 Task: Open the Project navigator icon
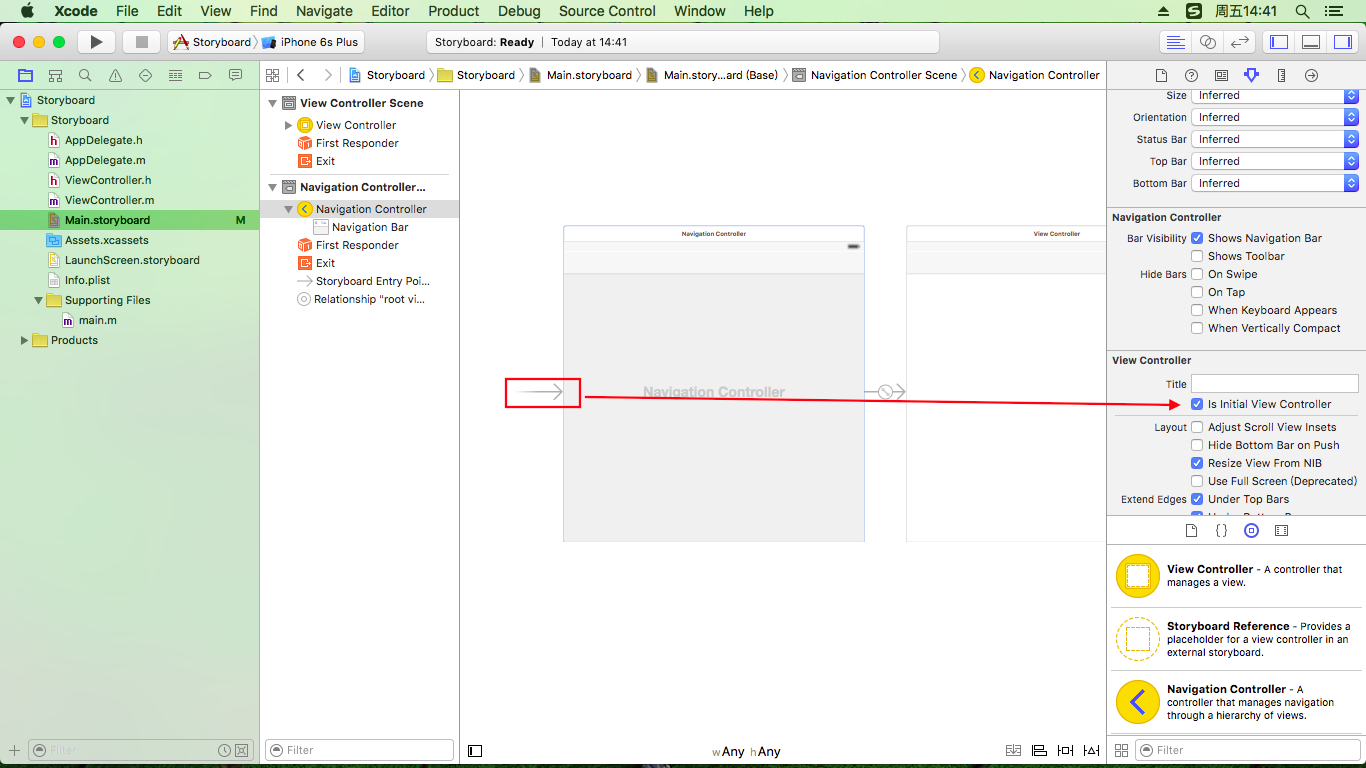click(x=25, y=74)
